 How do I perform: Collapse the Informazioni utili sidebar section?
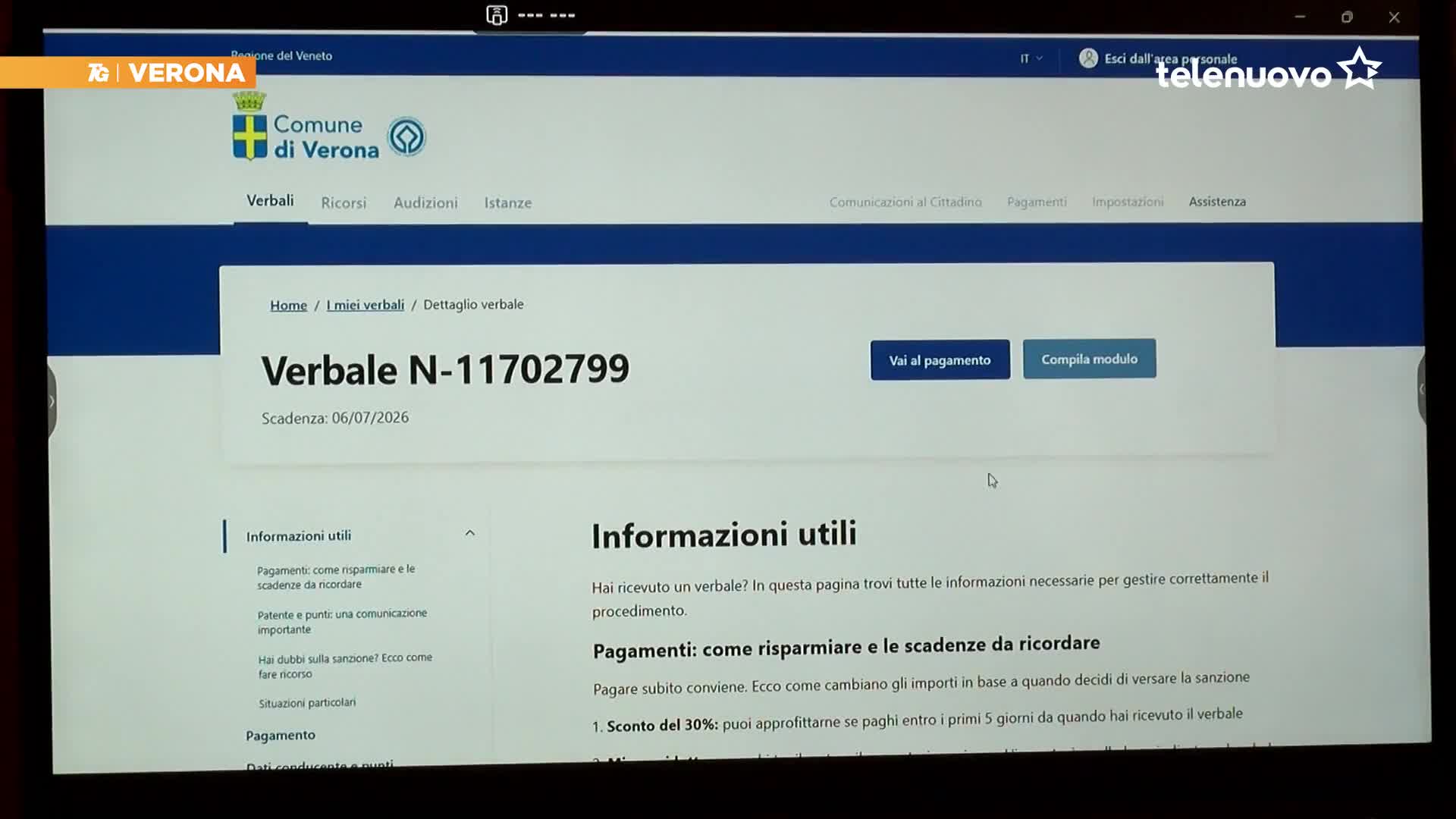pyautogui.click(x=470, y=533)
